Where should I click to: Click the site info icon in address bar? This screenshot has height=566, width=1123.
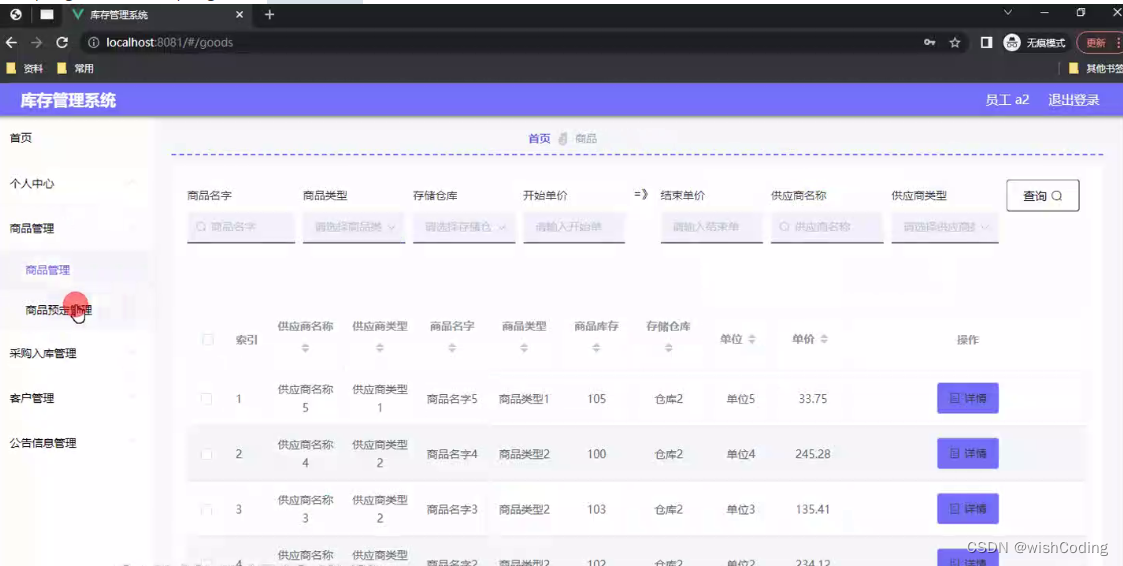click(x=93, y=42)
